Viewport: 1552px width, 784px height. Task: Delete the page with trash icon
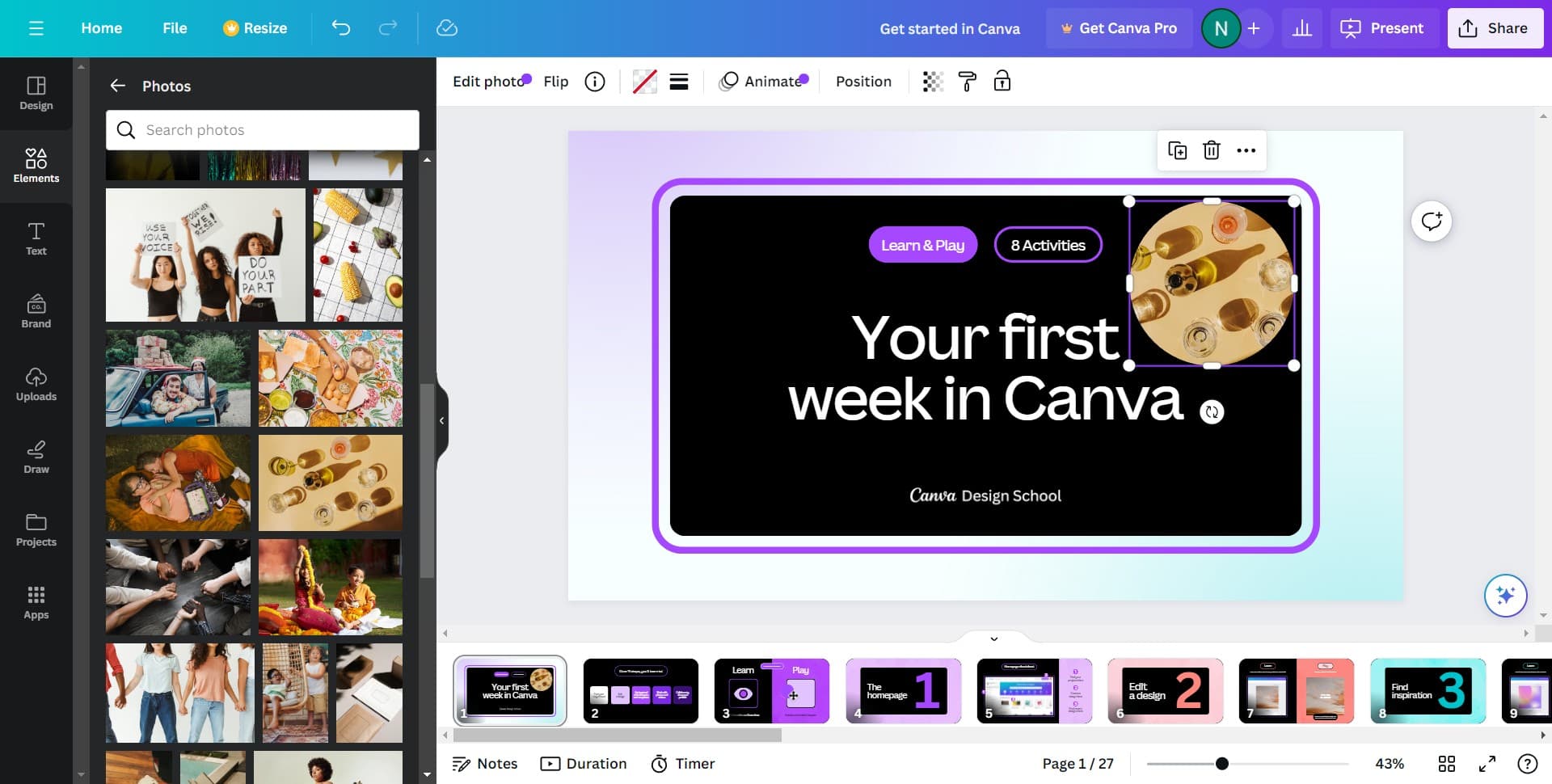coord(1211,150)
